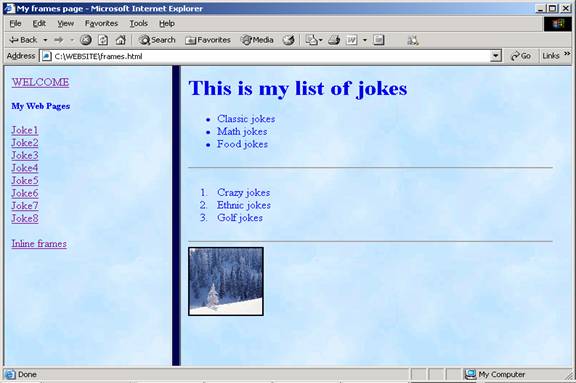The height and width of the screenshot is (383, 576).
Task: Click the Stop loading icon
Action: tap(86, 40)
